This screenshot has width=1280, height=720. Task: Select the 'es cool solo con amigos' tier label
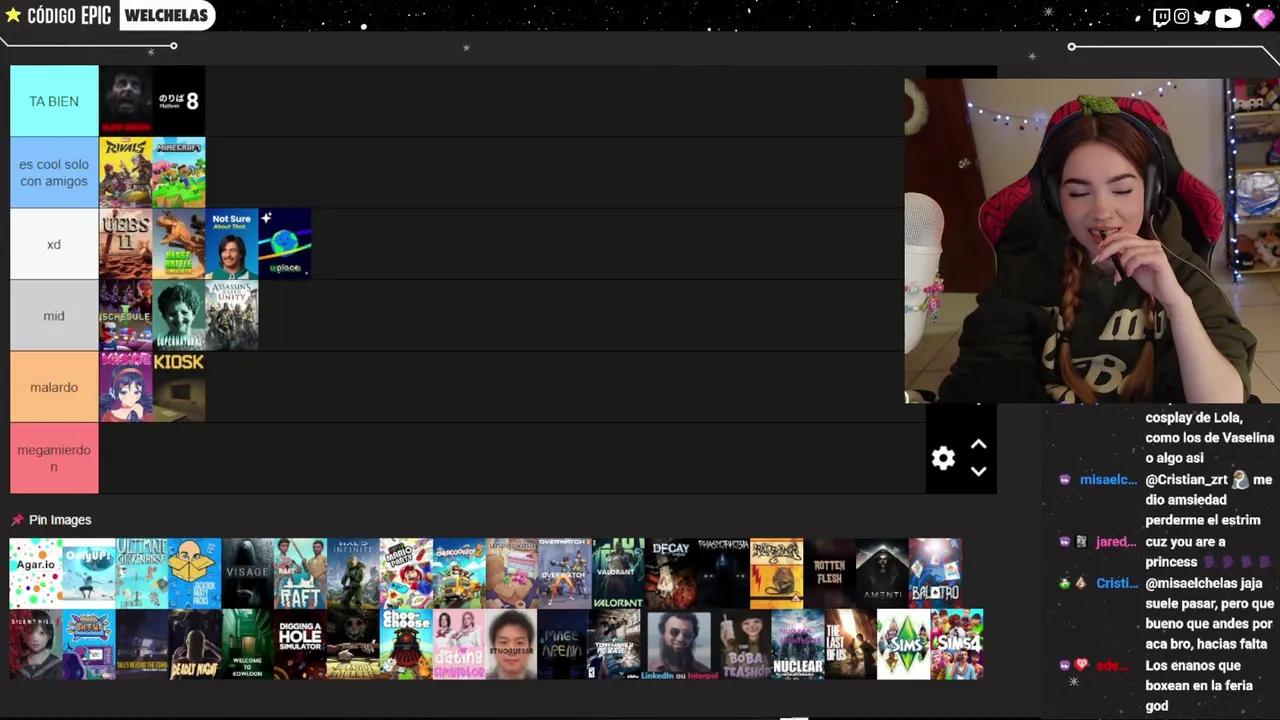click(54, 173)
